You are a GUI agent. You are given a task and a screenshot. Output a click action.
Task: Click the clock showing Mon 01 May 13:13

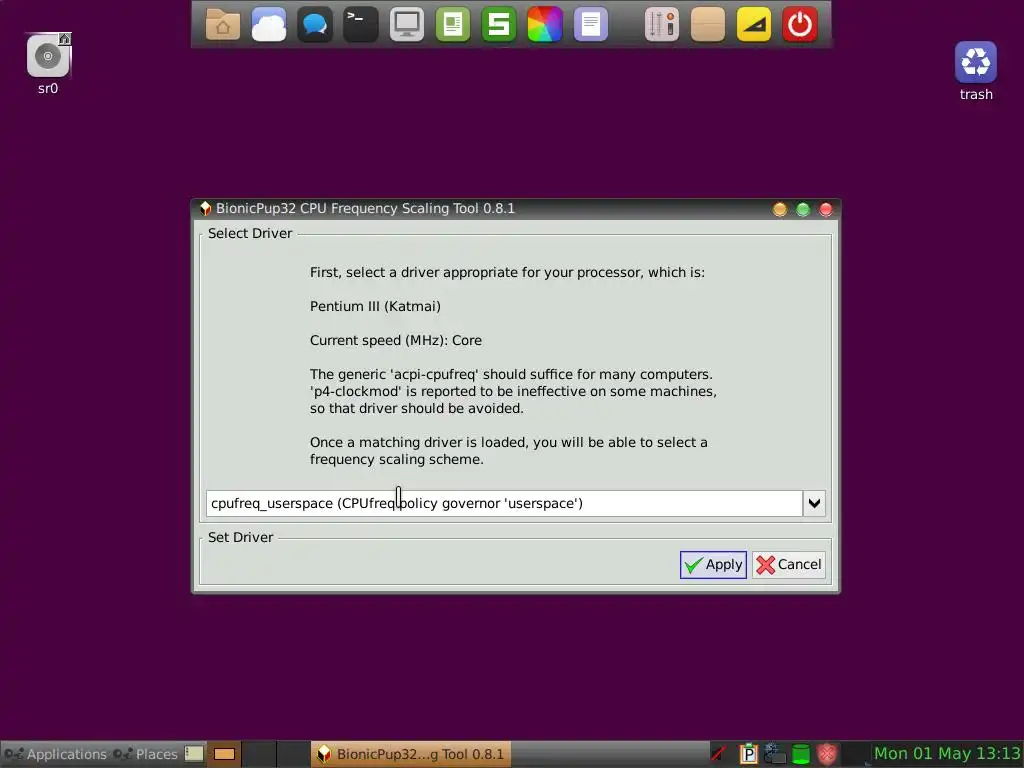point(948,754)
